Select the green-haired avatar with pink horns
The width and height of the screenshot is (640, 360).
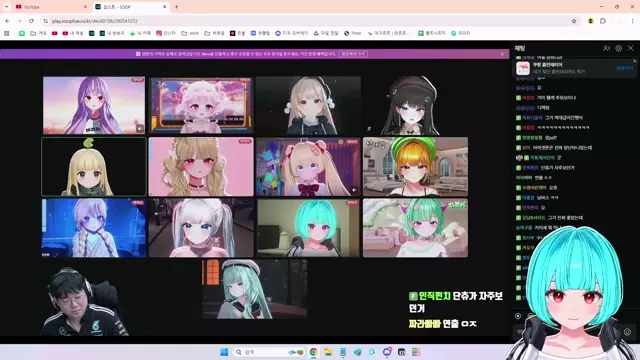416,228
